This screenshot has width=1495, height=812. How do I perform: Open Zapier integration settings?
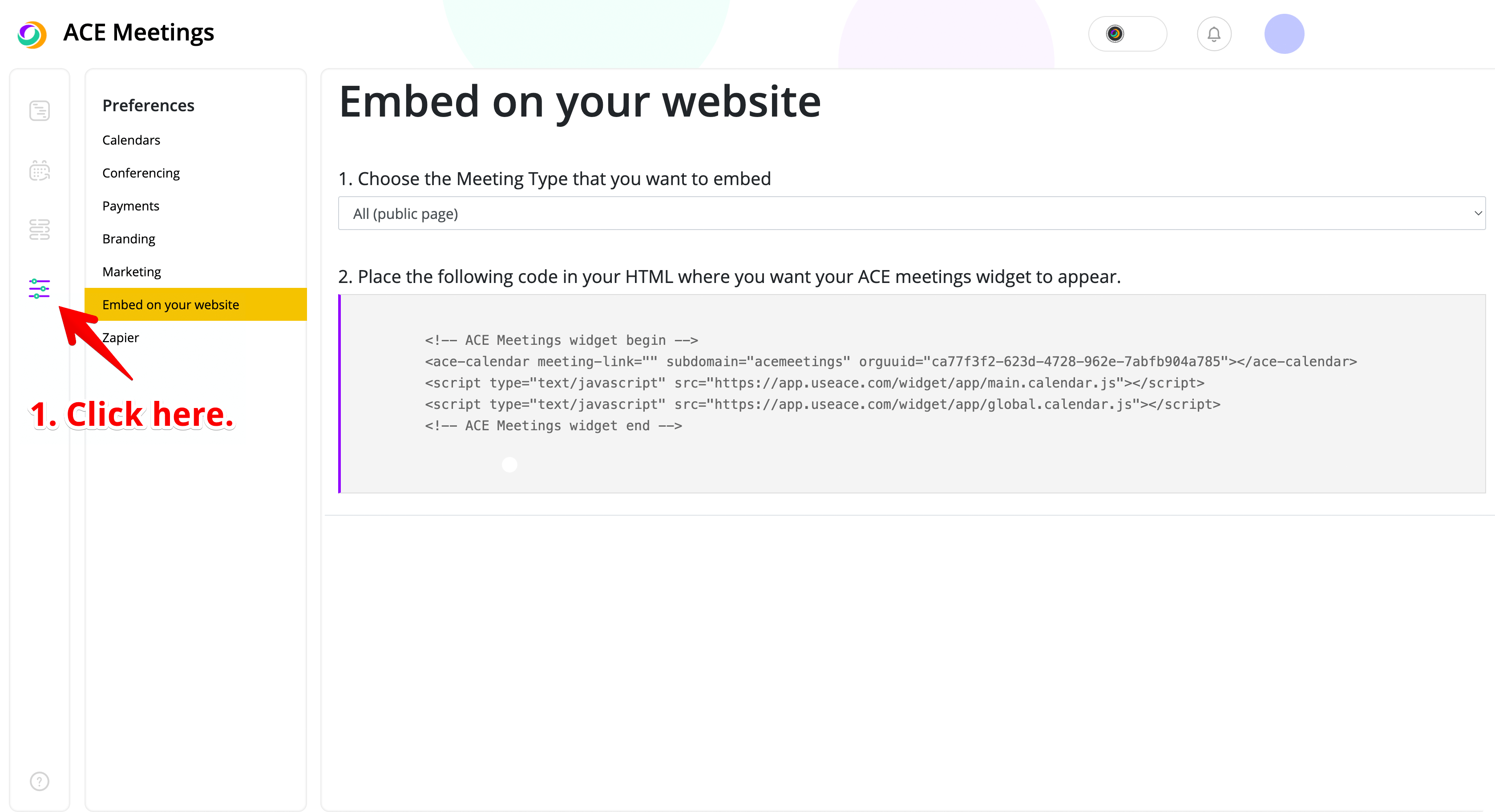[x=121, y=338]
